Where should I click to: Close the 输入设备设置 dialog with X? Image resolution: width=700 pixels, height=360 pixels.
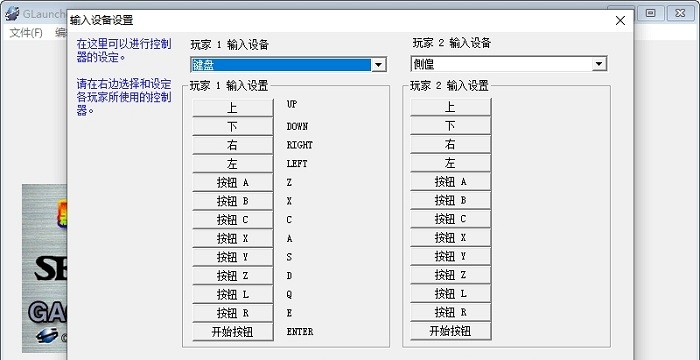(x=620, y=21)
